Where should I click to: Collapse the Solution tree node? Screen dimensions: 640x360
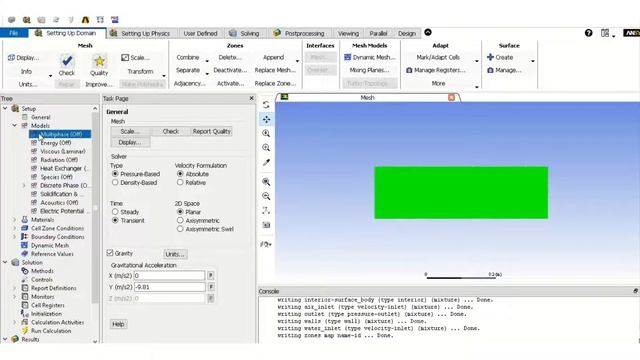pos(5,262)
